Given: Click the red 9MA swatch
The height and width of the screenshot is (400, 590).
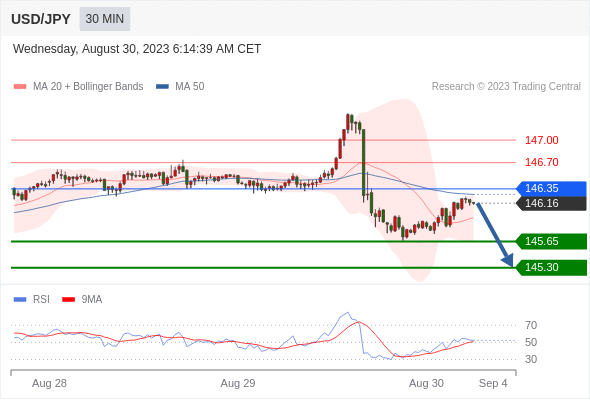Looking at the screenshot, I should [68, 300].
